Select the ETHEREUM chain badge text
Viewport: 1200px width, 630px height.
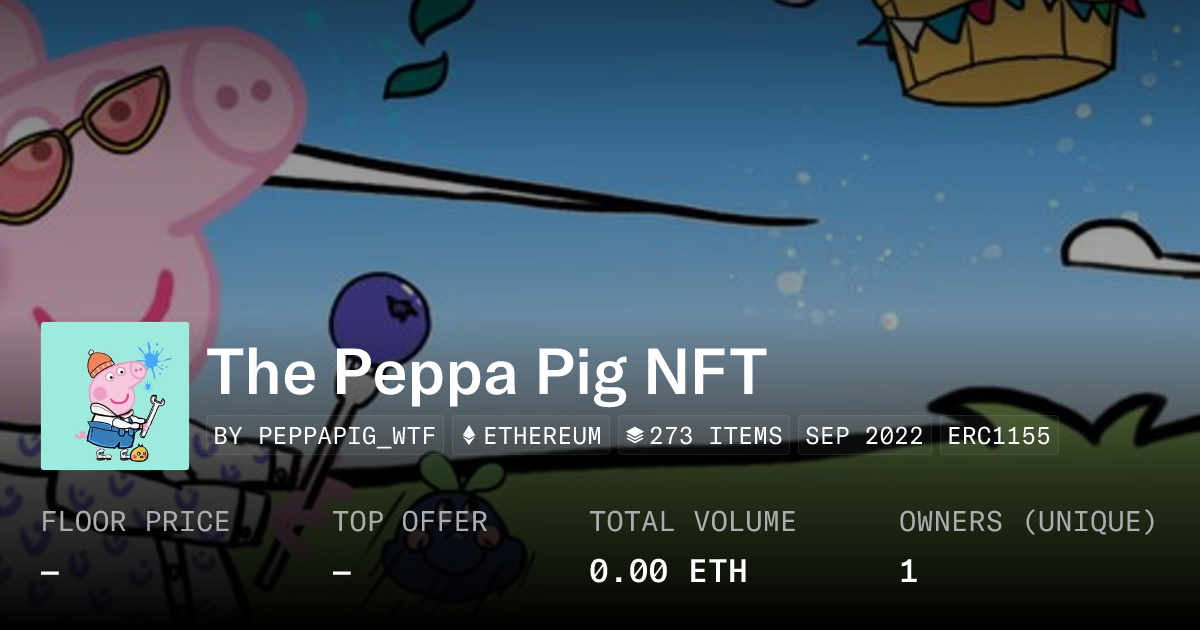point(542,436)
